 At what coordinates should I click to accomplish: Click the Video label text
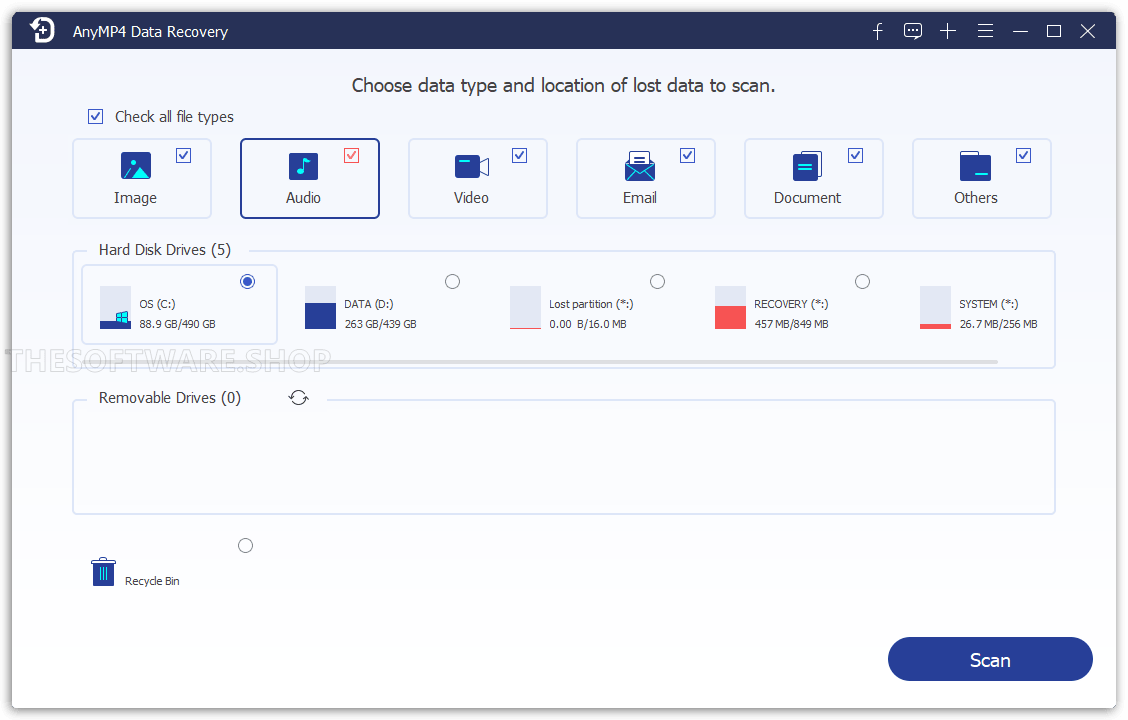tap(471, 198)
